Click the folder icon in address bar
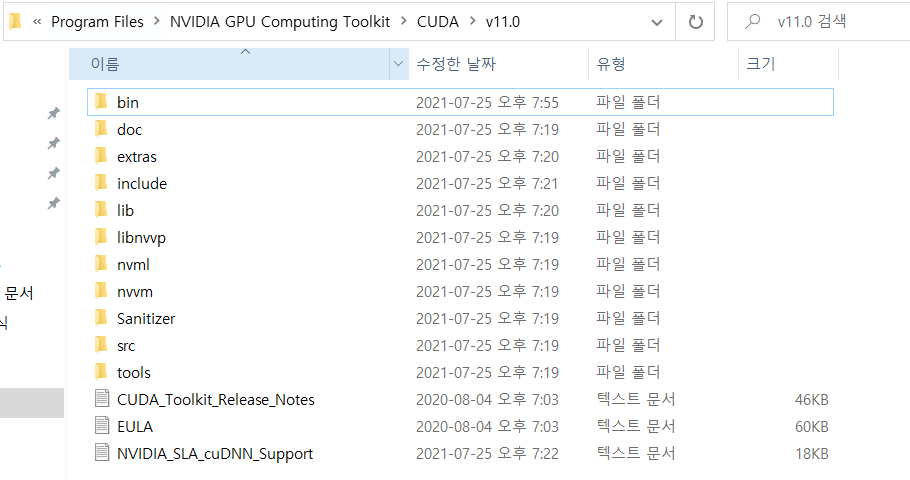Image resolution: width=910 pixels, height=480 pixels. click(x=16, y=21)
